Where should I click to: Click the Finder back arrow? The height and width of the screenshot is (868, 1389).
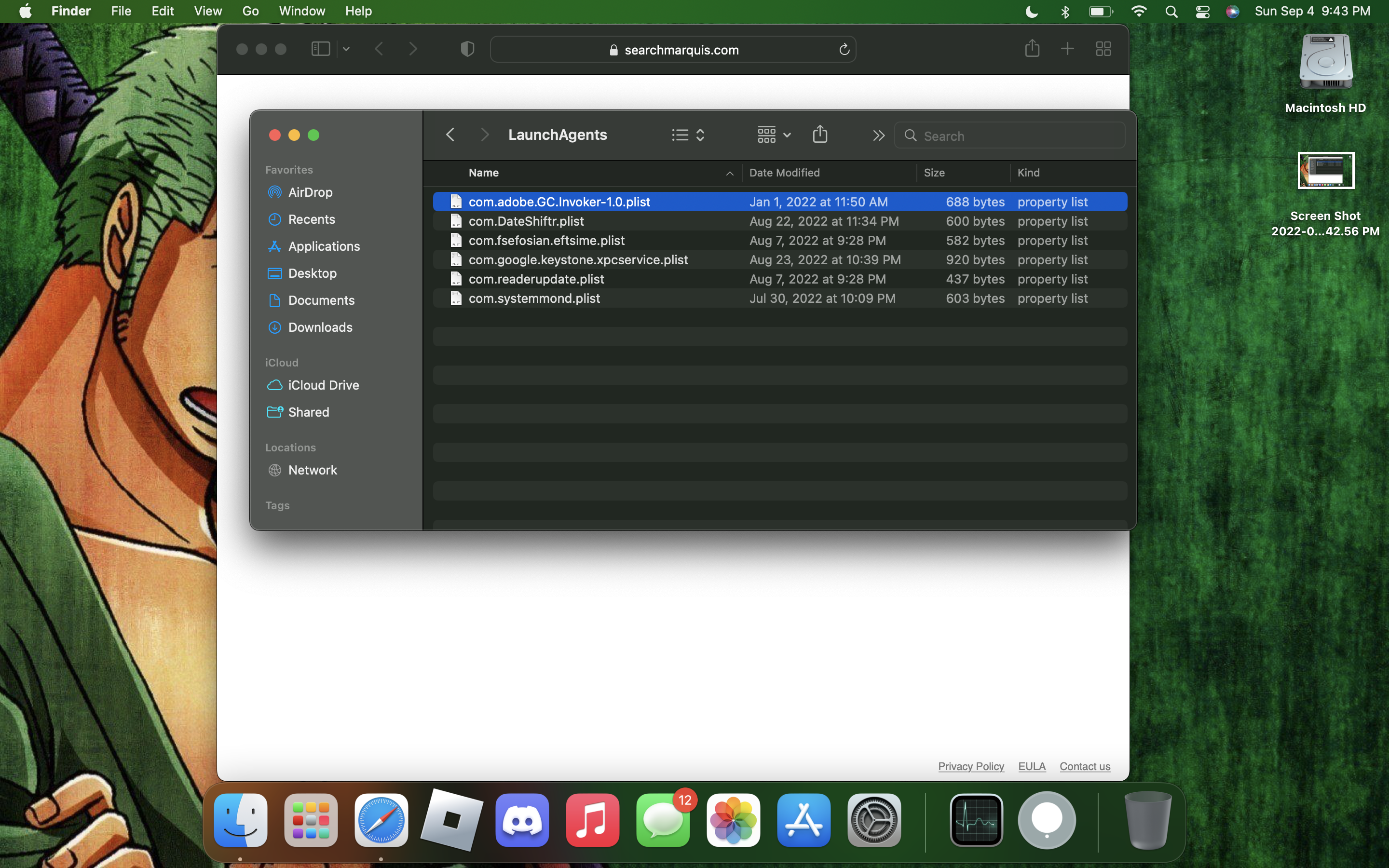tap(450, 135)
